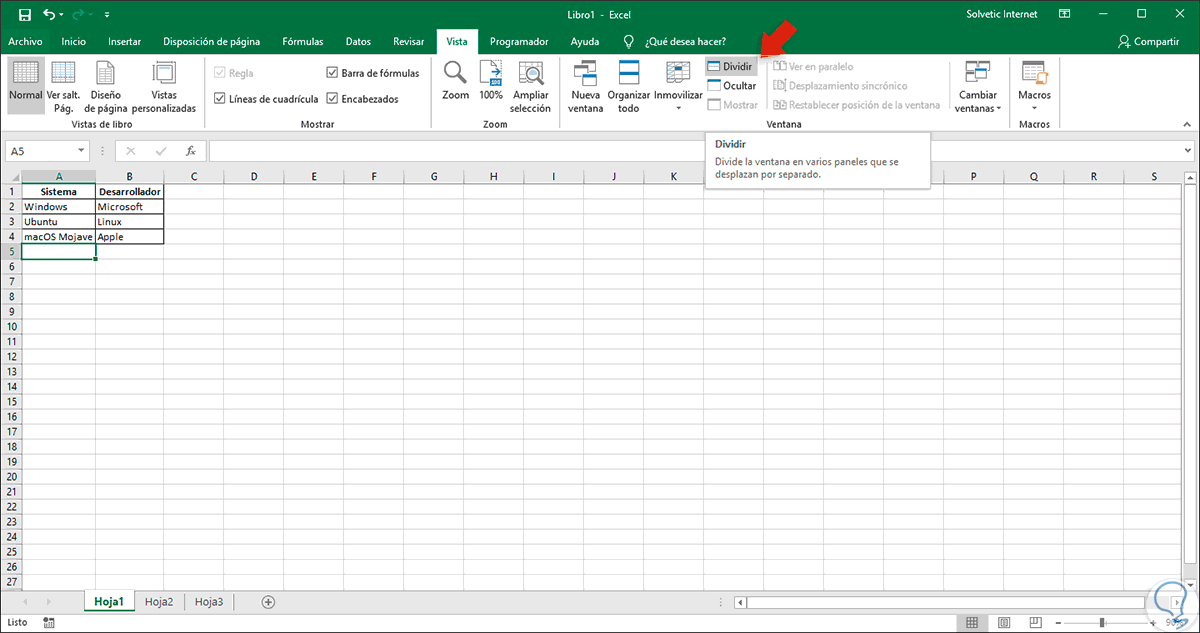Click the vertical scroll up arrow

[x=1192, y=176]
